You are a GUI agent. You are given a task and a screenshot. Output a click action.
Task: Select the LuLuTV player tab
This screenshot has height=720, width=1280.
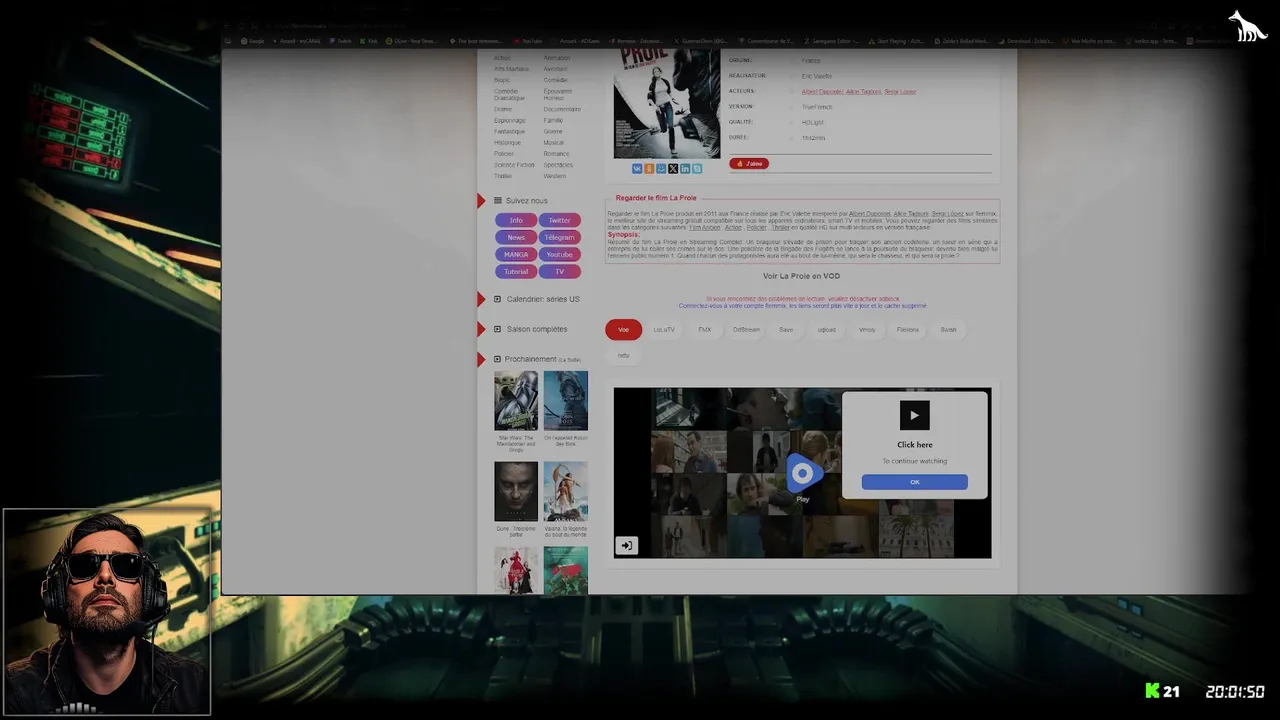tap(664, 329)
